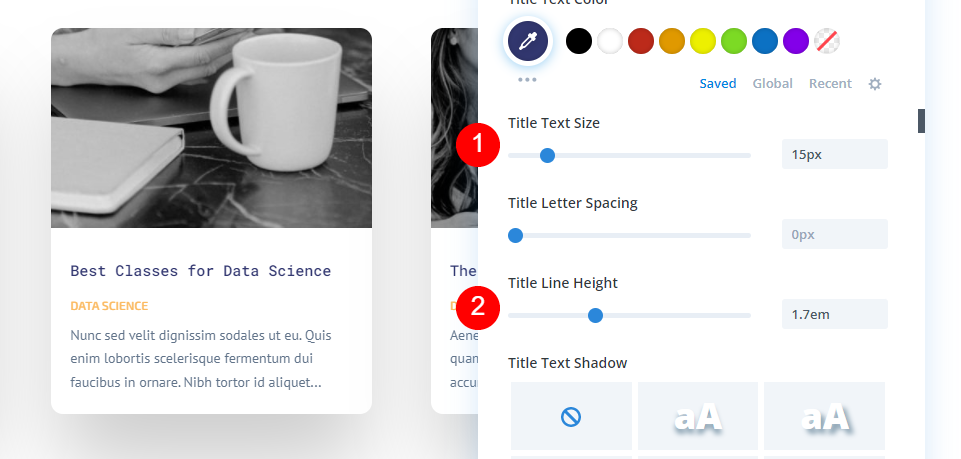The width and height of the screenshot is (961, 459).
Task: Click the Title Text Size slider handle
Action: (547, 155)
